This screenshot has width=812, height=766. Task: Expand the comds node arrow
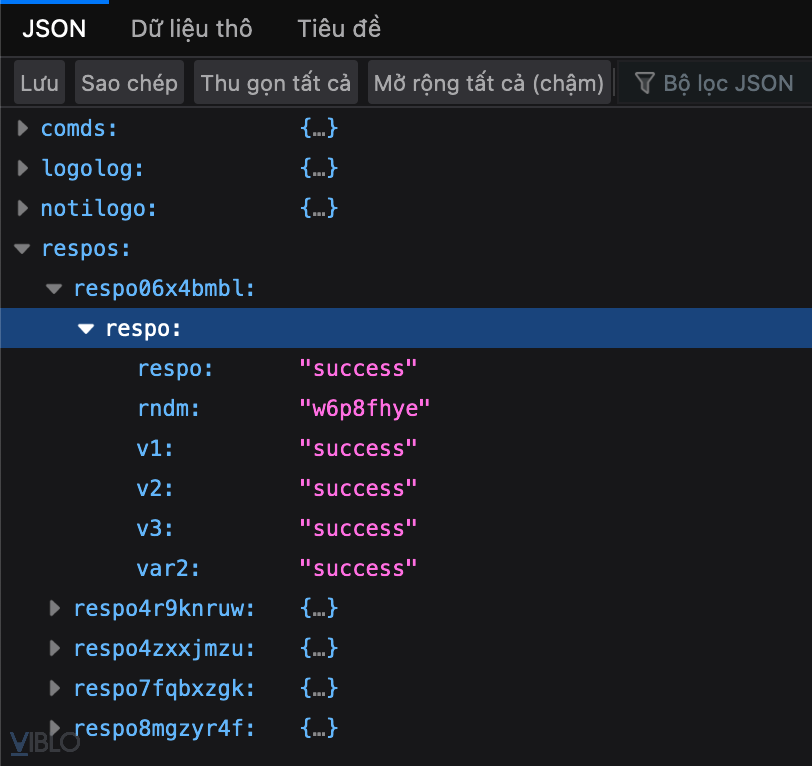pos(23,129)
